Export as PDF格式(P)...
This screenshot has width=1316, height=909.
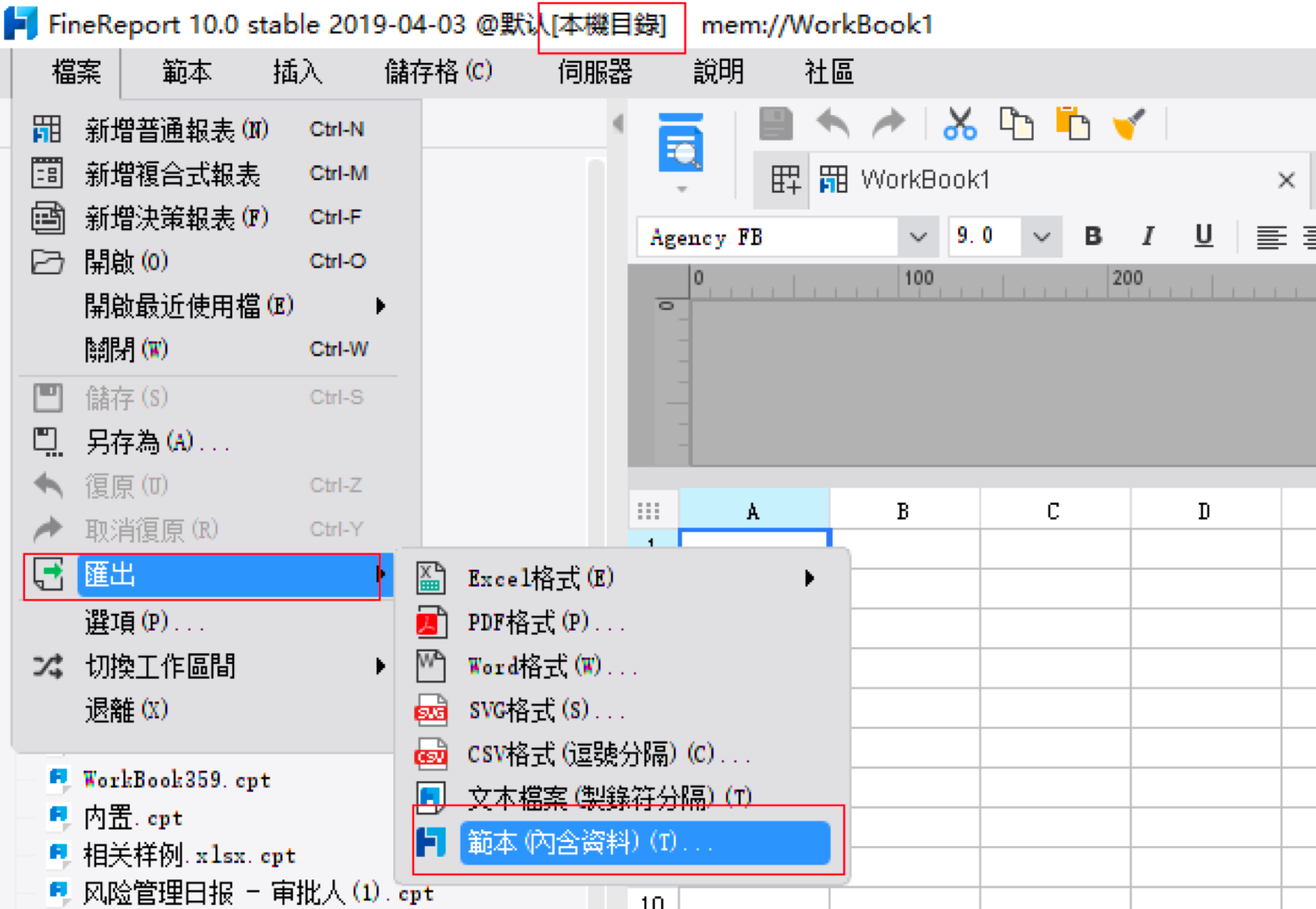coord(622,623)
